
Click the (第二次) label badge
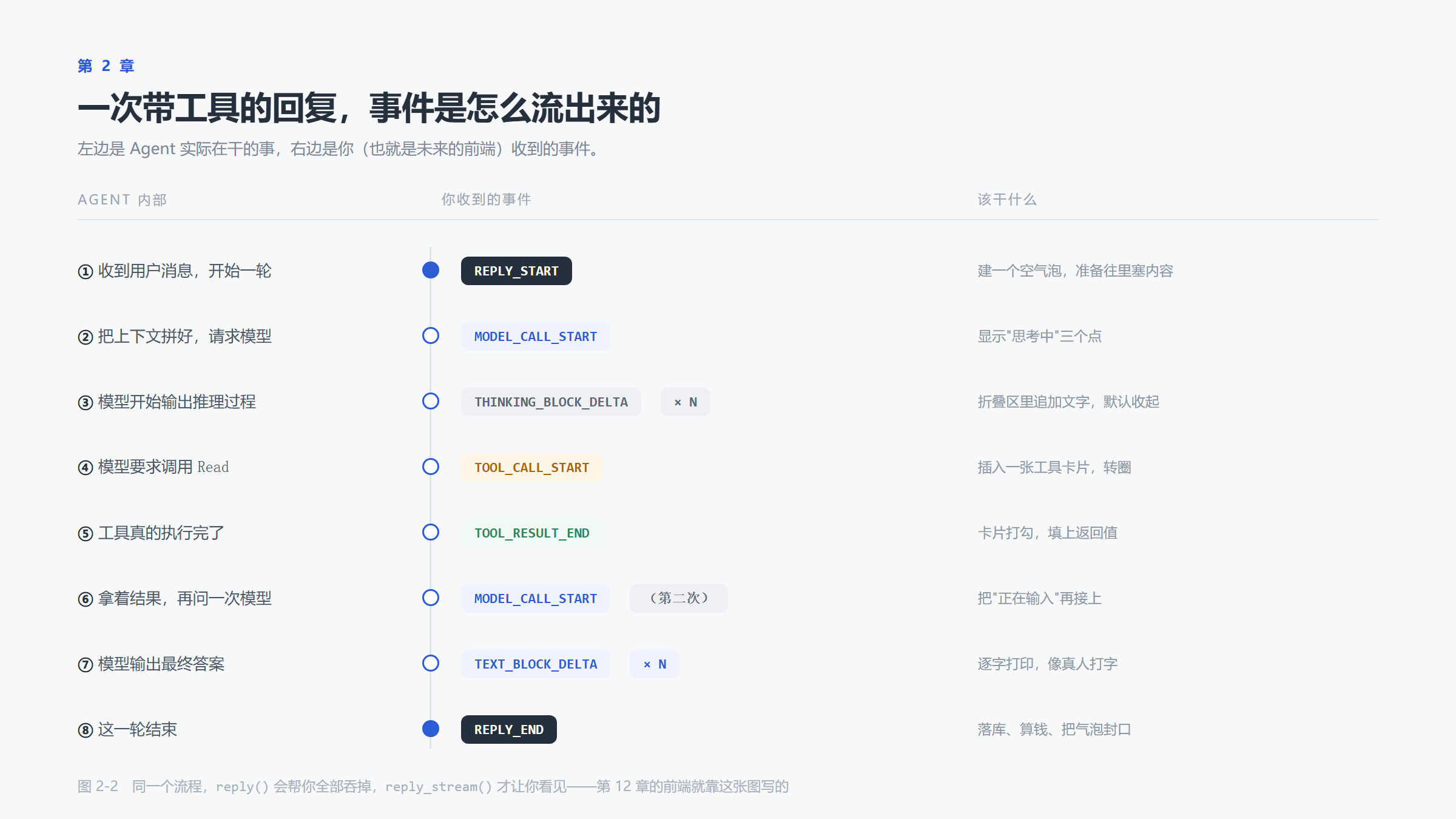click(679, 598)
